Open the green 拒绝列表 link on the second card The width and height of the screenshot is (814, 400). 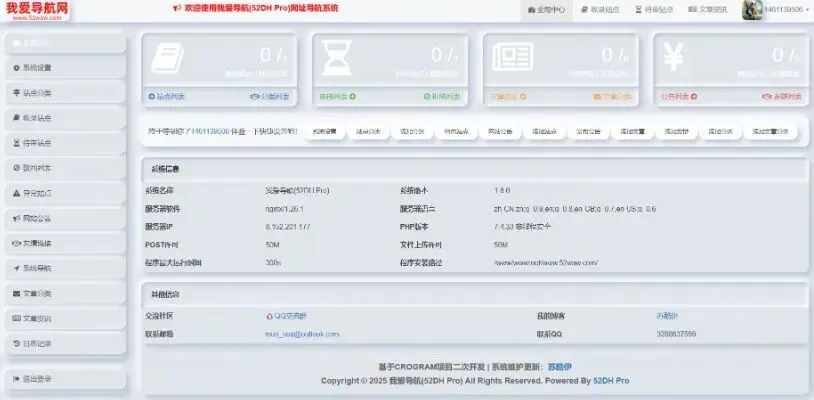[x=442, y=96]
